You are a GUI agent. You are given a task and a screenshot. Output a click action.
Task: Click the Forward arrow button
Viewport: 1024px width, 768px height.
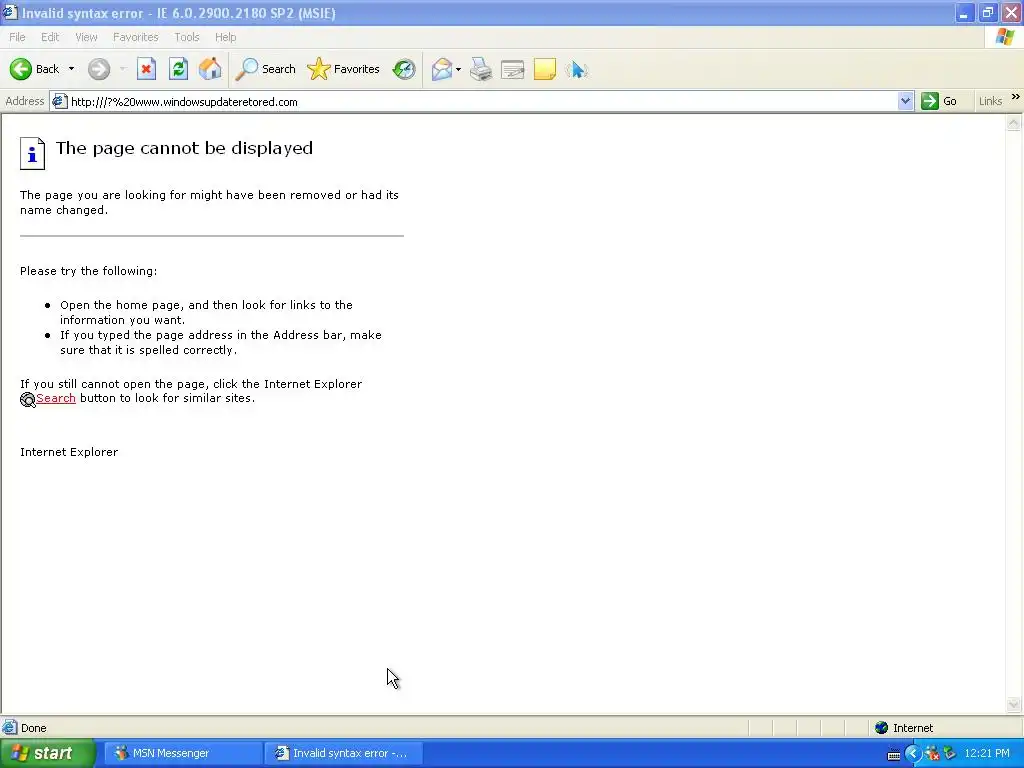coord(99,69)
